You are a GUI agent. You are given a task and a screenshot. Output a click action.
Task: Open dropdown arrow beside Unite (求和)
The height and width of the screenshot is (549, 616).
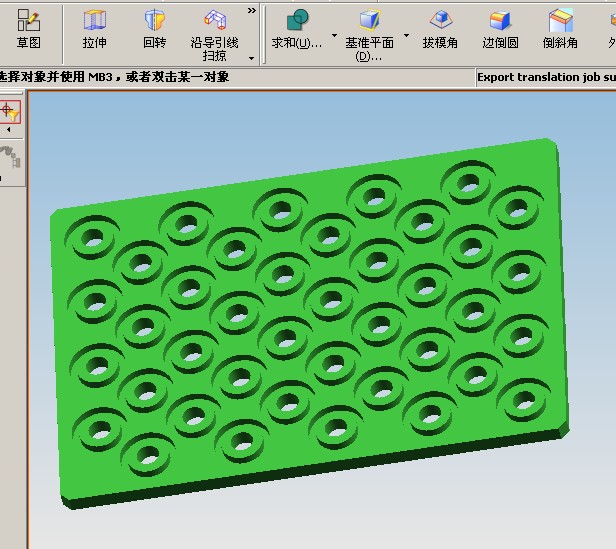[334, 35]
